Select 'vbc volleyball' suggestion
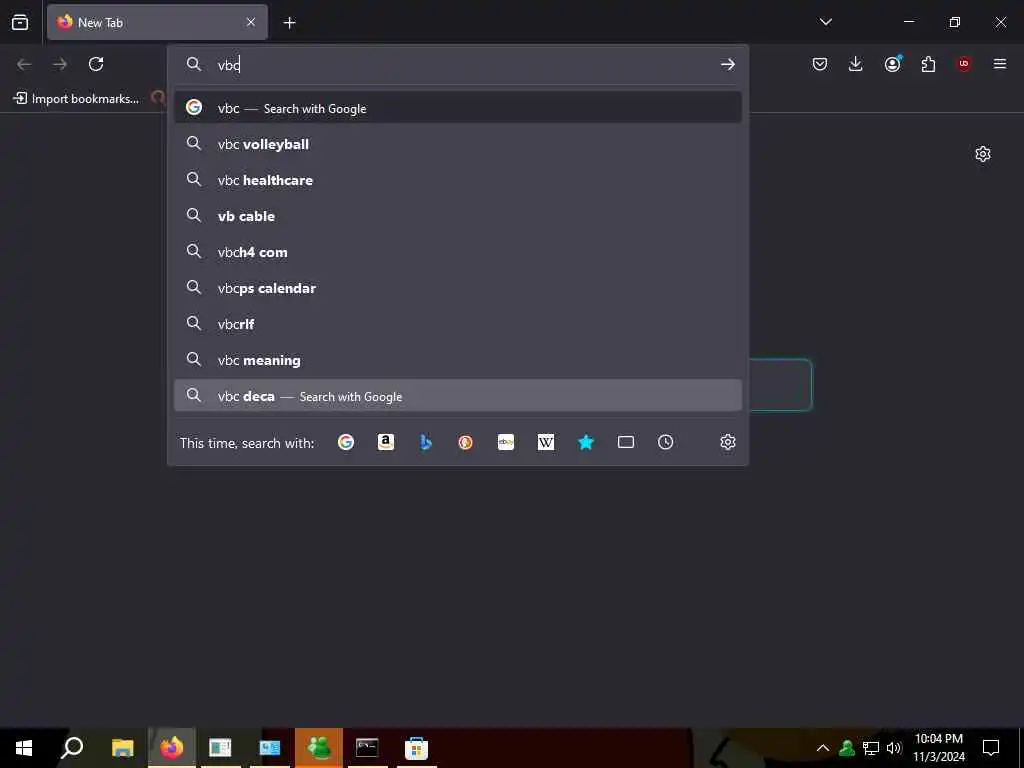Screen dimensions: 1024x768 coord(458,144)
